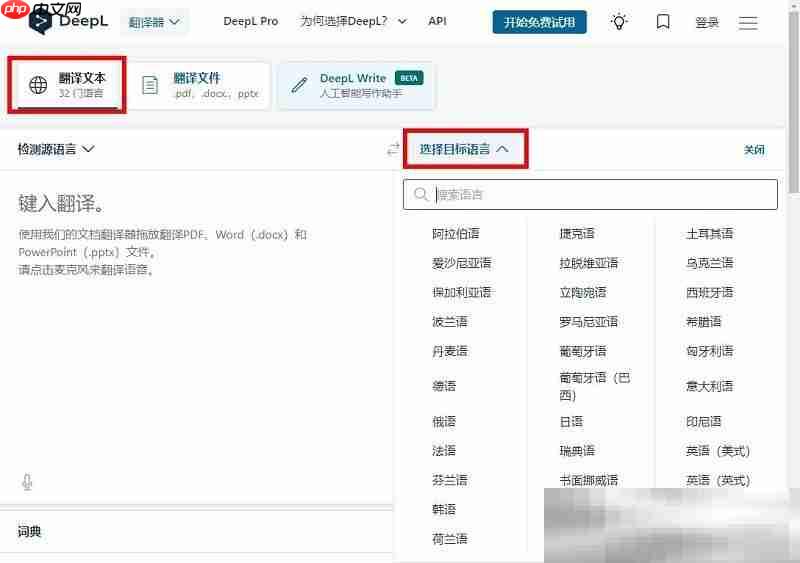The height and width of the screenshot is (563, 800).
Task: Select 瑞典语 as target language
Action: [x=577, y=451]
